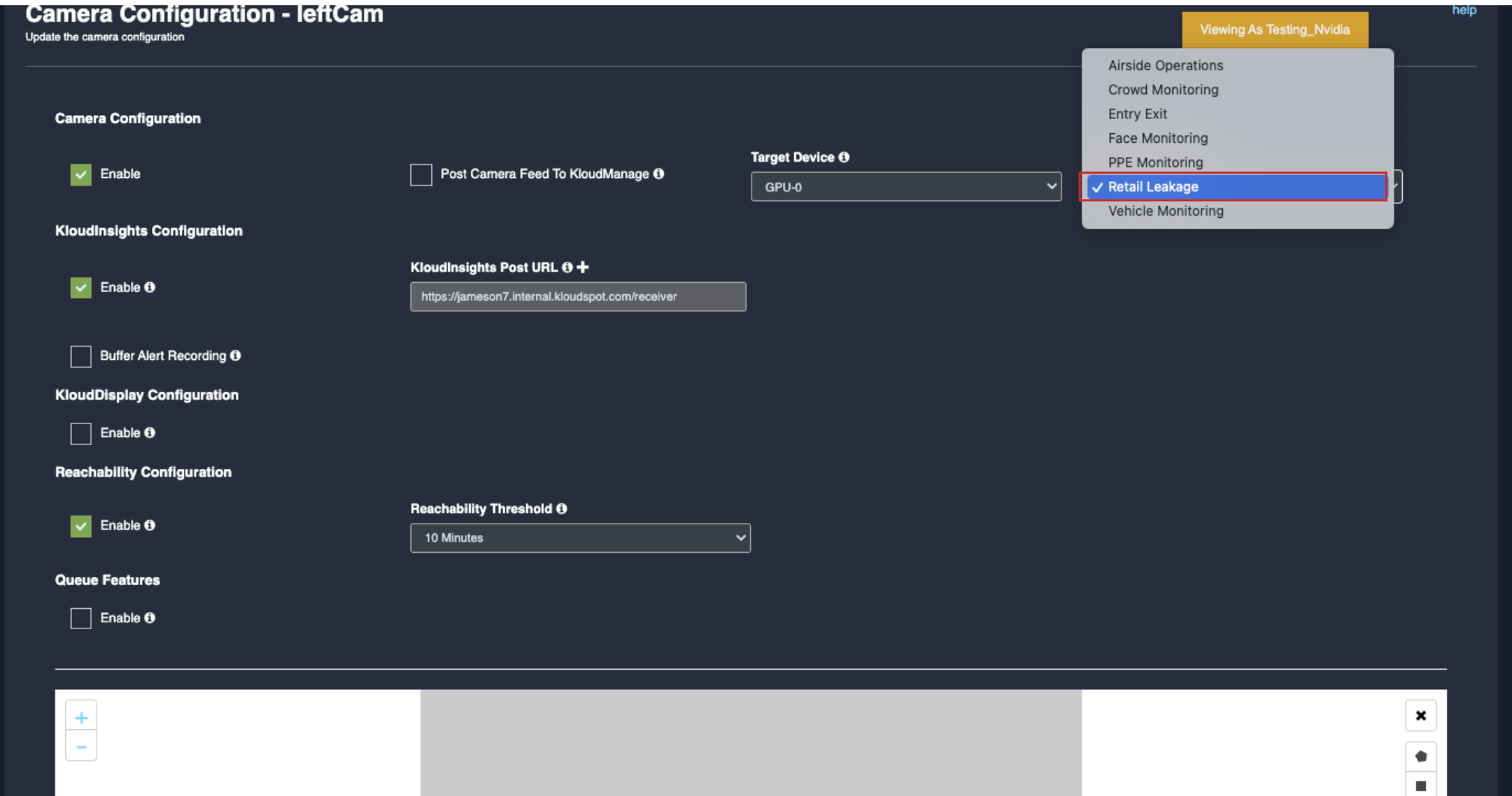1512x796 pixels.
Task: Check Buffer Alert Recording checkbox
Action: click(x=81, y=356)
